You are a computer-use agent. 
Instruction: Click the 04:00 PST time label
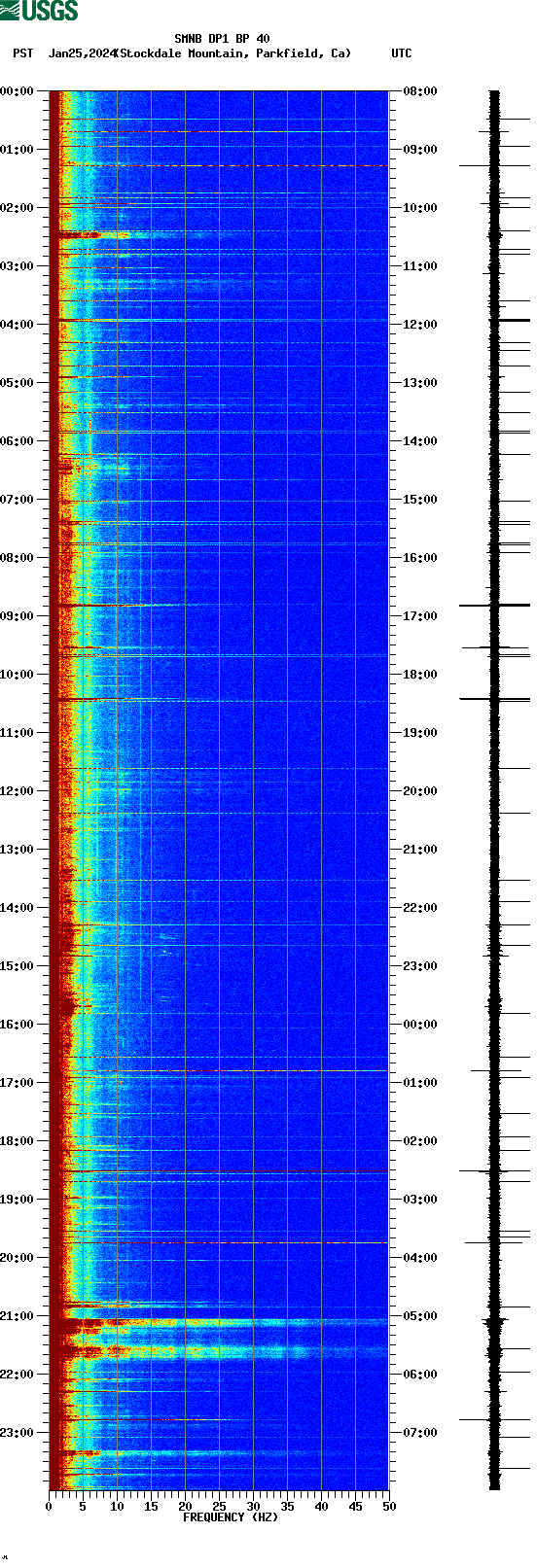pos(18,325)
